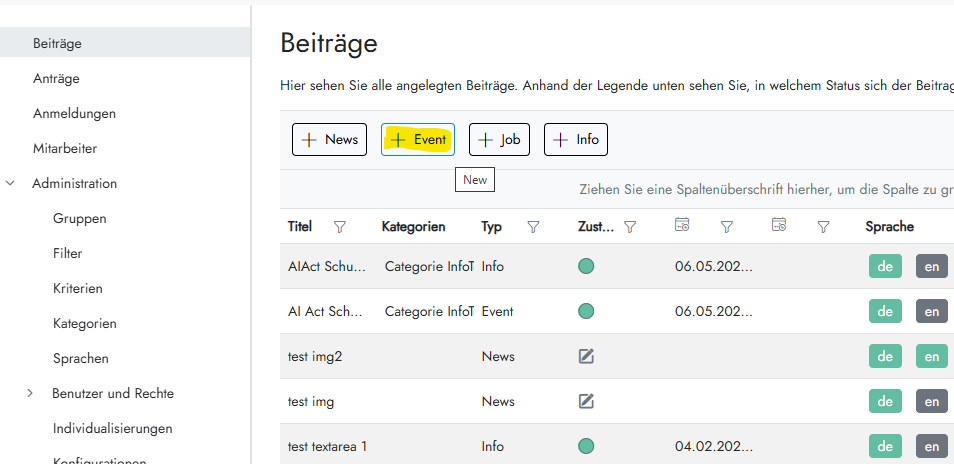The width and height of the screenshot is (954, 464).
Task: Toggle the 'de' language badge for test img
Action: pyautogui.click(x=884, y=401)
